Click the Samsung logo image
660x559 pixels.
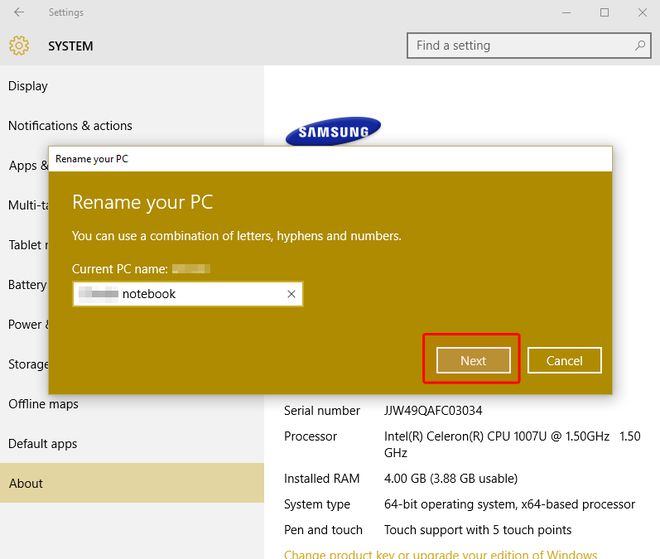(333, 131)
